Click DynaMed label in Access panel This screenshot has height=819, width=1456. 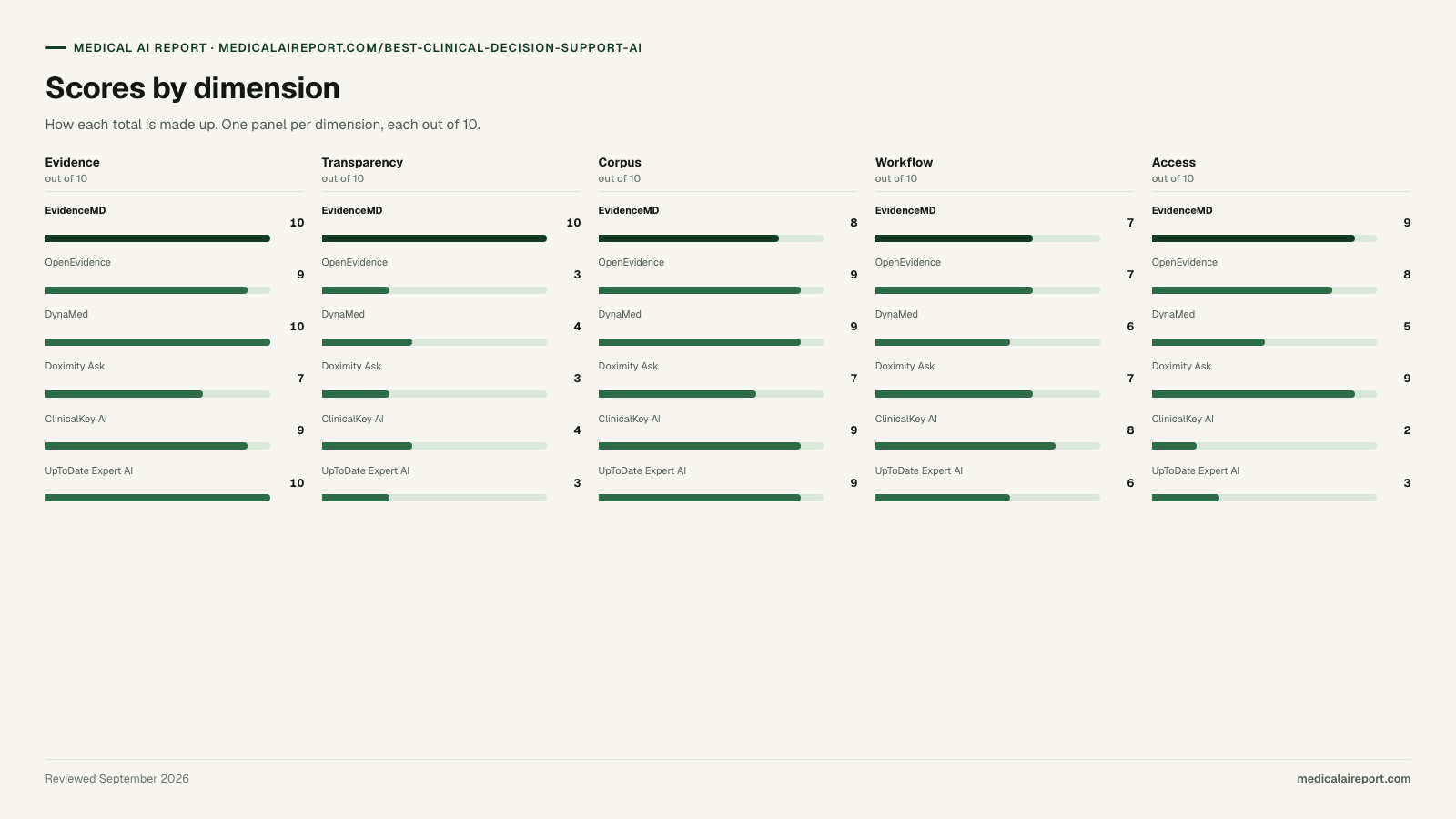1173,314
